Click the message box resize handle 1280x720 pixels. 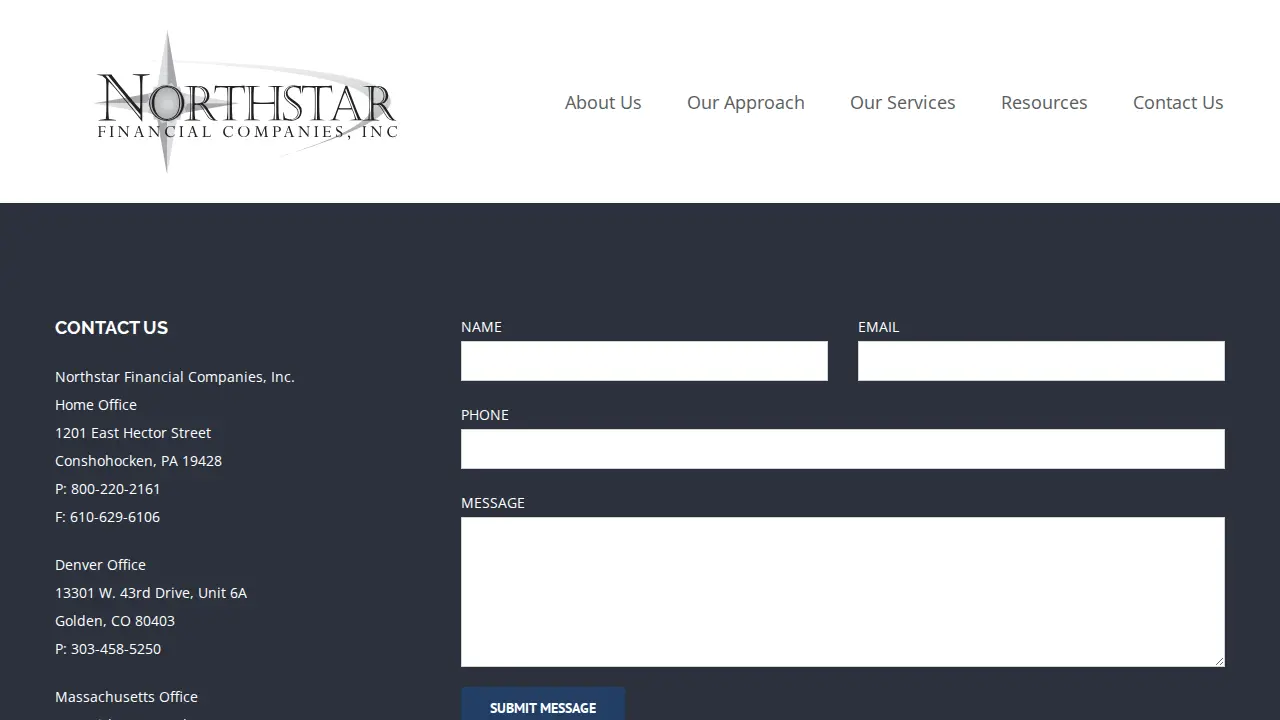(1218, 660)
